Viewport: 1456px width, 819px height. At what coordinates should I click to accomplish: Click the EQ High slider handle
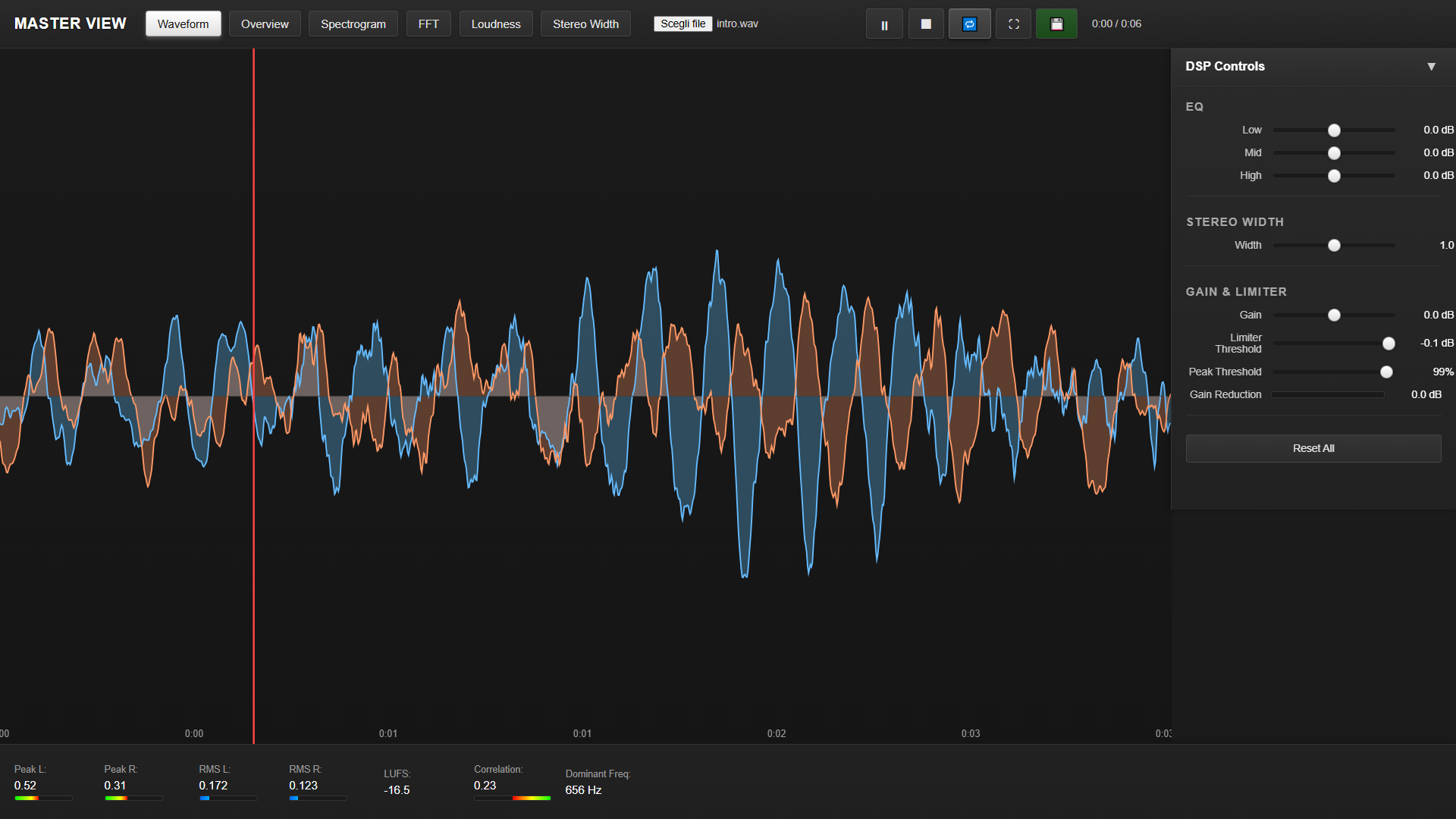pyautogui.click(x=1334, y=176)
